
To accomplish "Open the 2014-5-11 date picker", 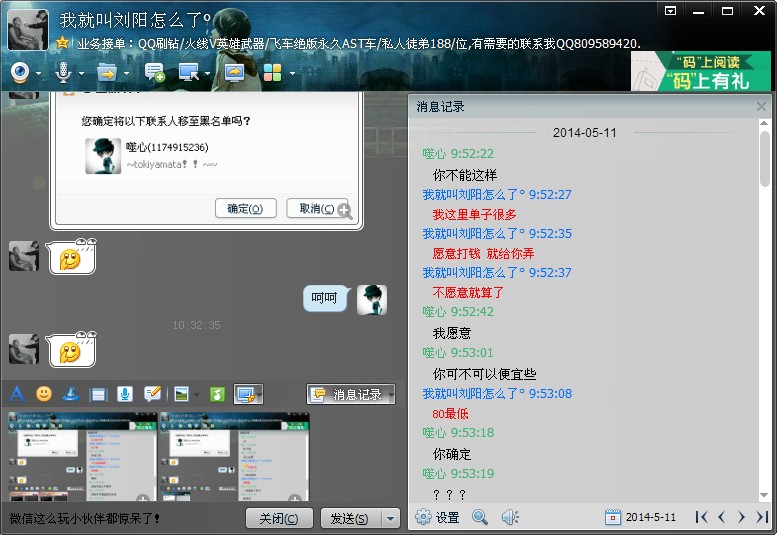I will 641,517.
